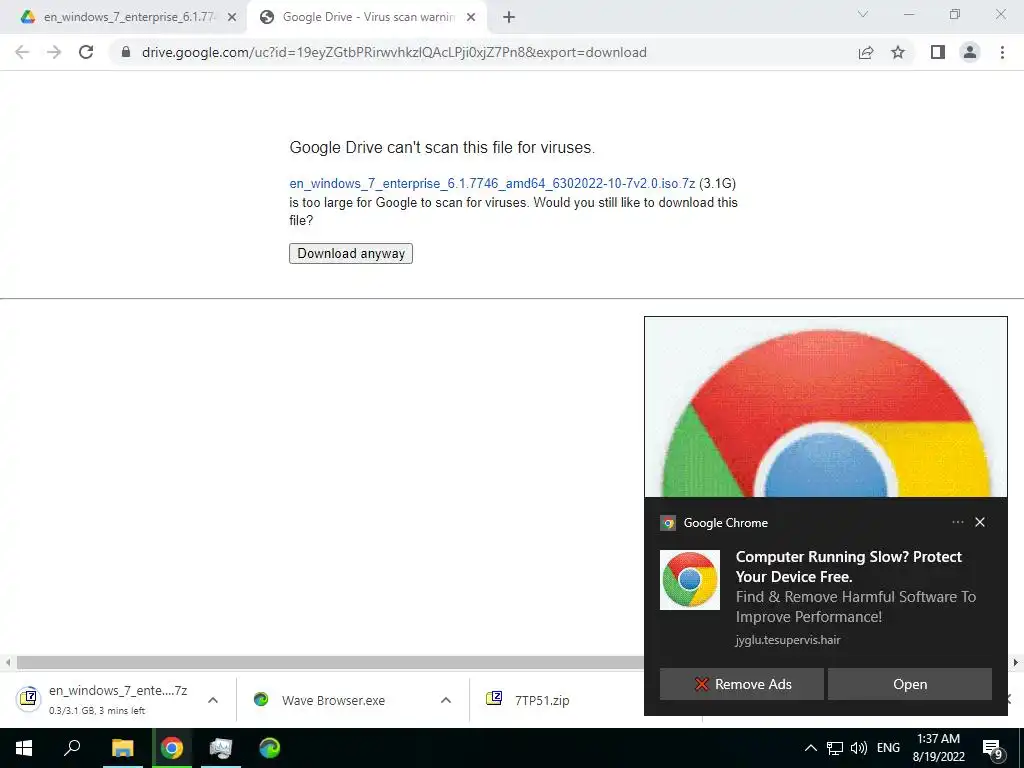Open the Action Center notifications icon

coord(993,748)
